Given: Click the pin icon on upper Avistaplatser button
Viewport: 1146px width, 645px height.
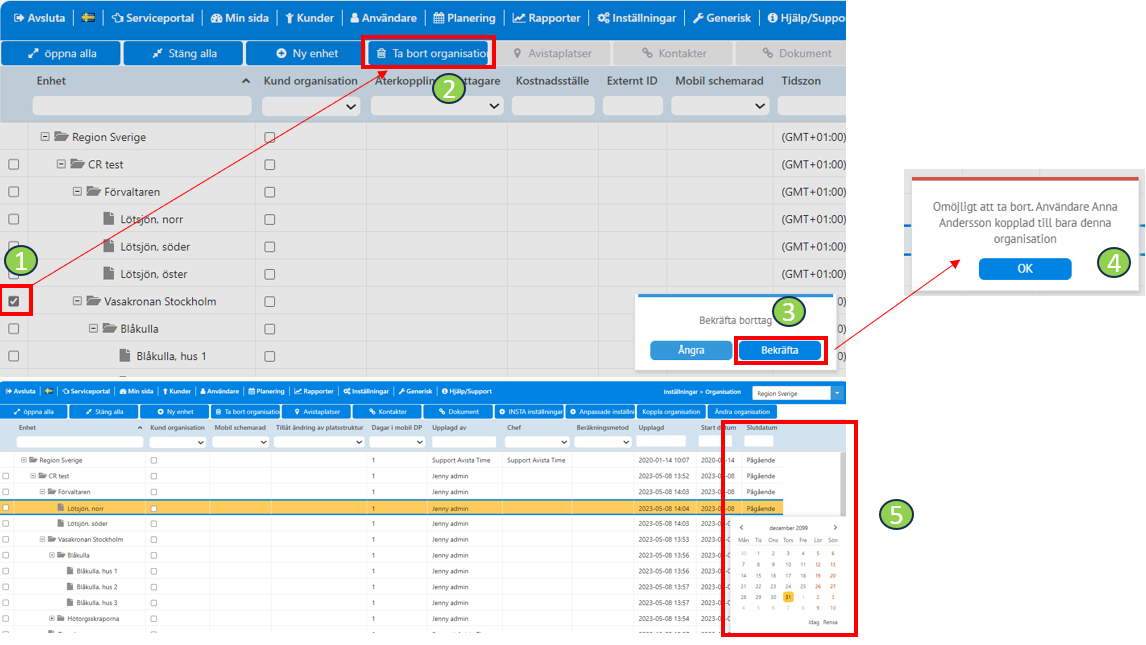Looking at the screenshot, I should tap(517, 53).
